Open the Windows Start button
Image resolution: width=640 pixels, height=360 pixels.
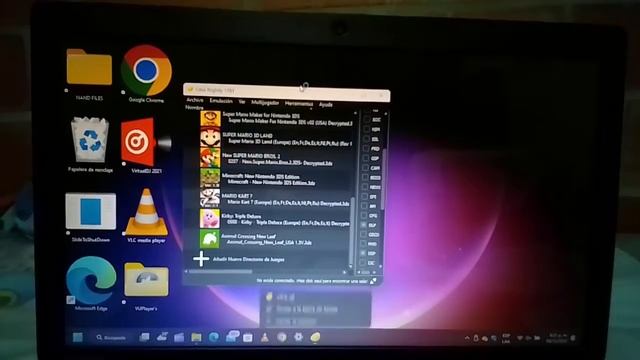click(x=78, y=337)
